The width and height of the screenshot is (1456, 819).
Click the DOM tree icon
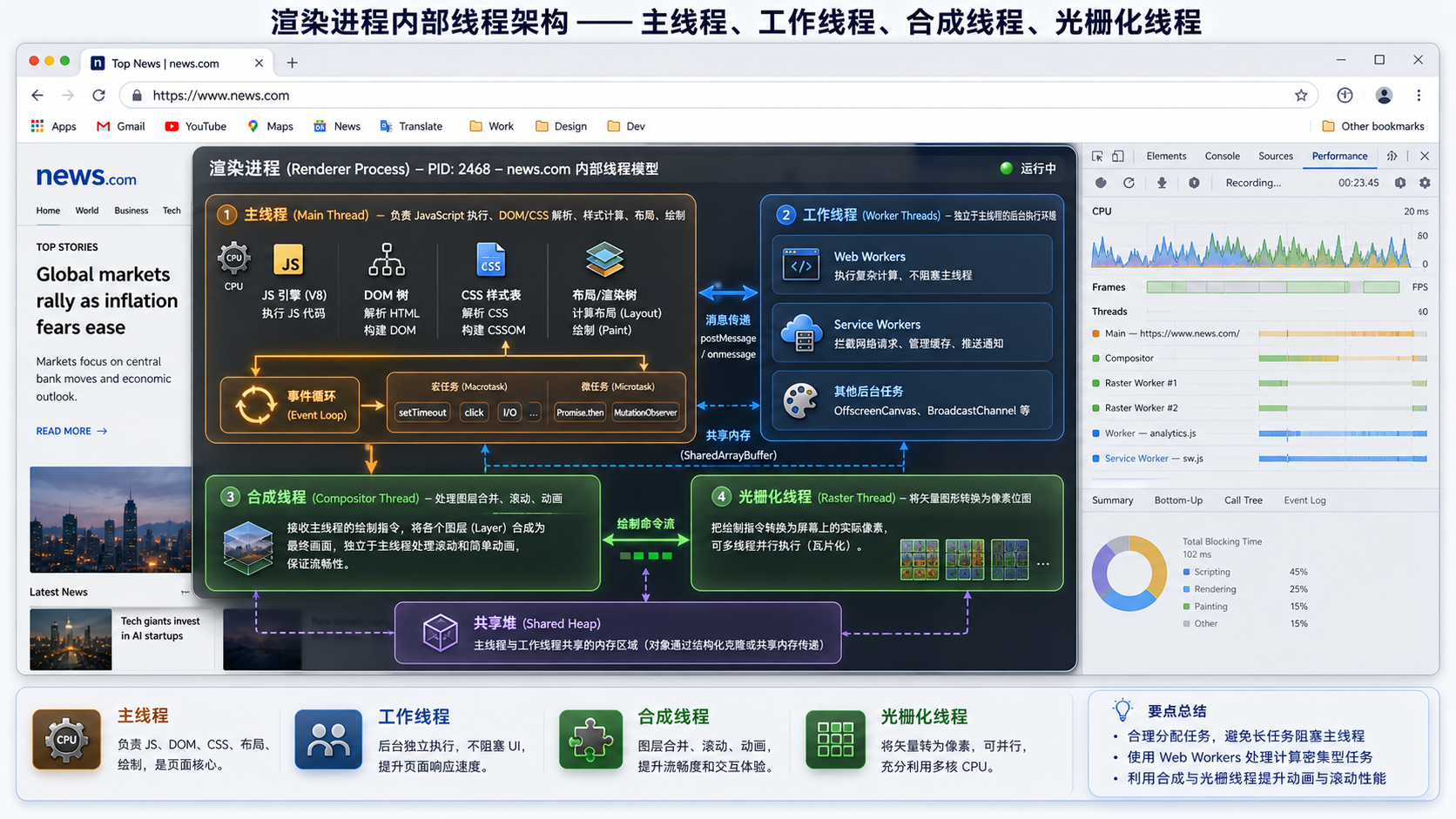tap(387, 259)
